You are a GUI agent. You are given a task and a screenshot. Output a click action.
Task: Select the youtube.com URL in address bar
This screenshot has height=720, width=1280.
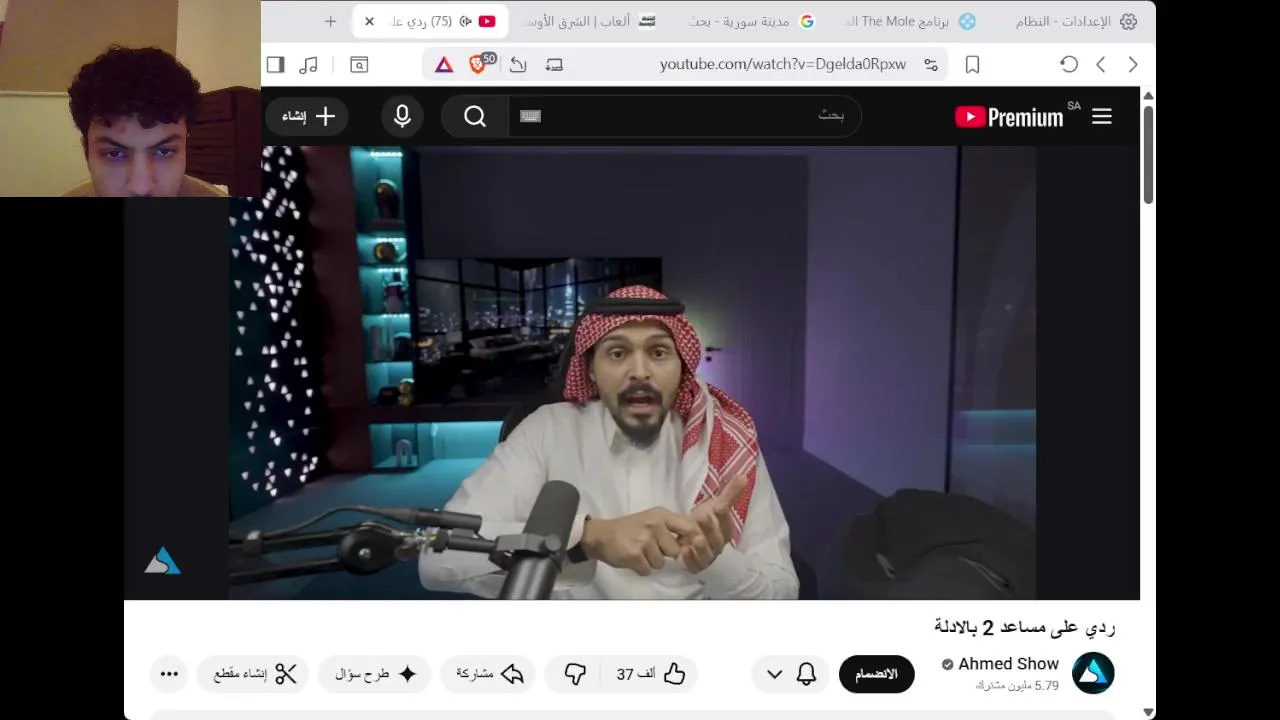tap(783, 64)
